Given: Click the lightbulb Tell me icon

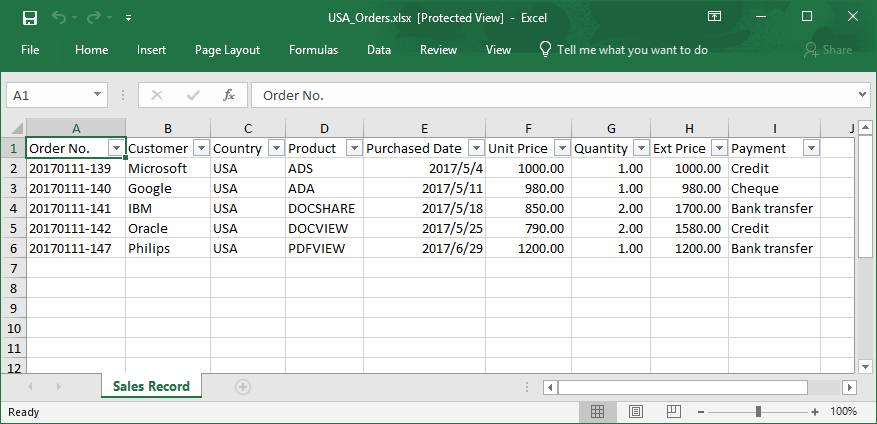Looking at the screenshot, I should [545, 49].
